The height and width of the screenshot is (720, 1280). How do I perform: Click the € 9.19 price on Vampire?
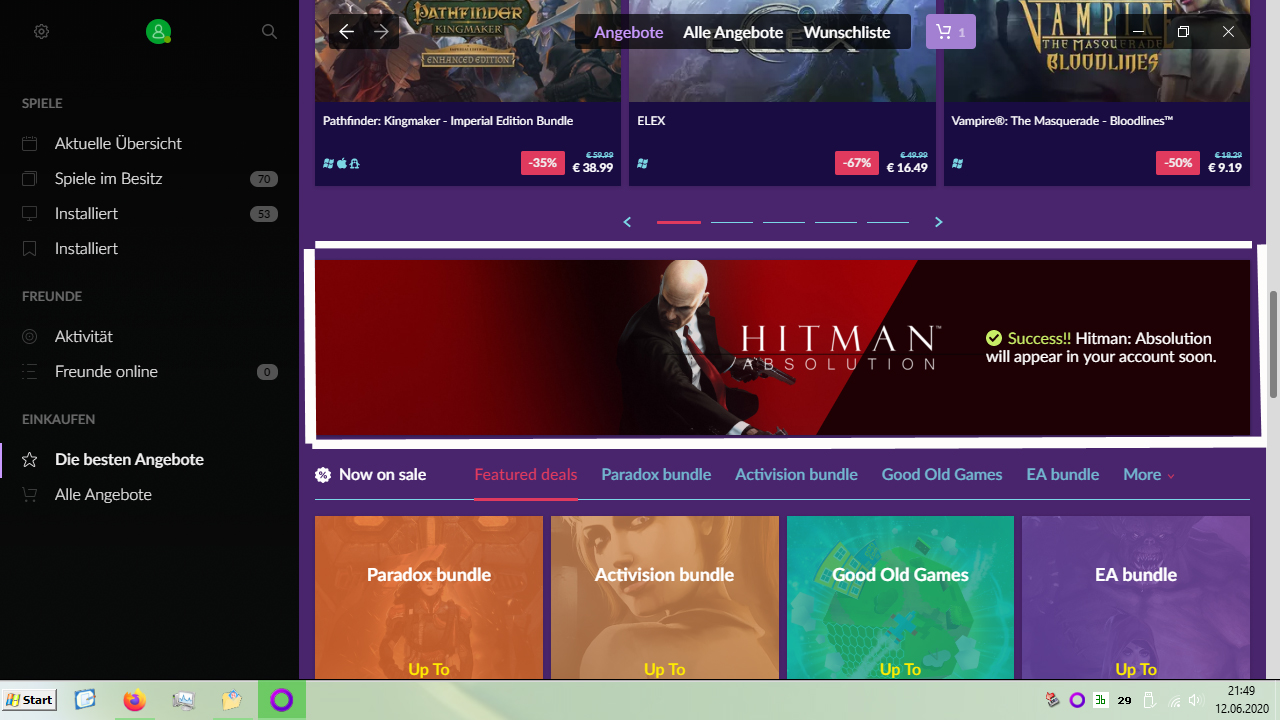(1225, 168)
